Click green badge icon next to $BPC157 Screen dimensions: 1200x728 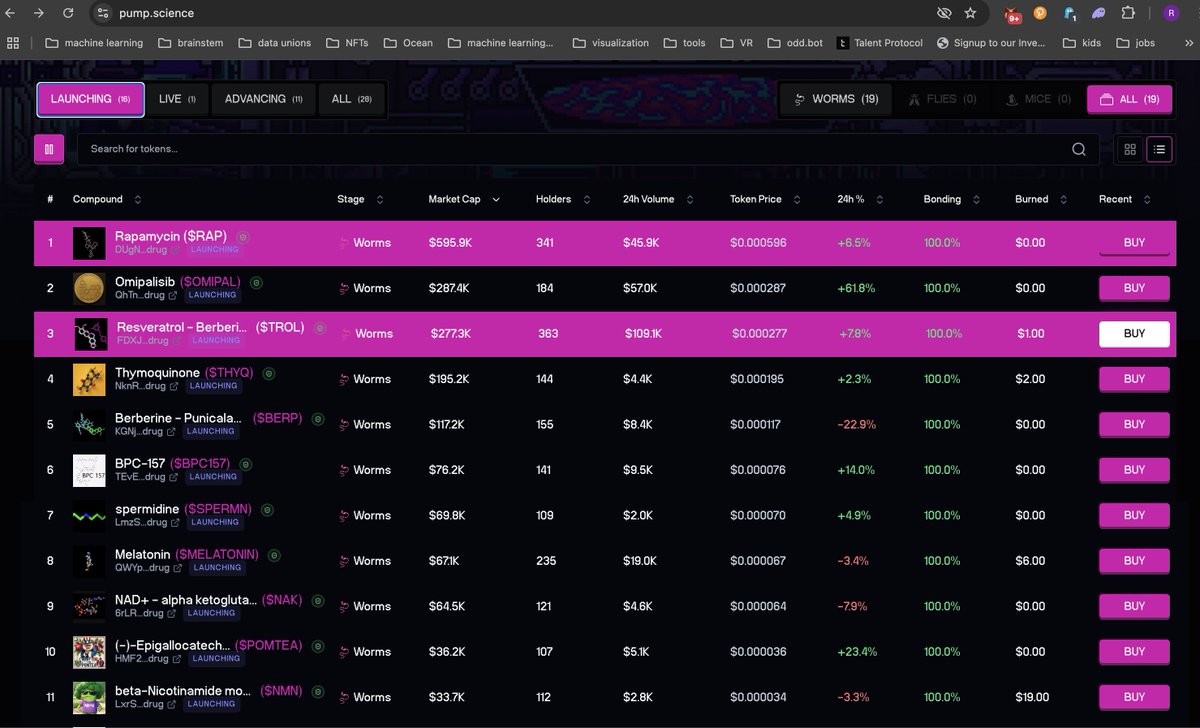point(246,464)
